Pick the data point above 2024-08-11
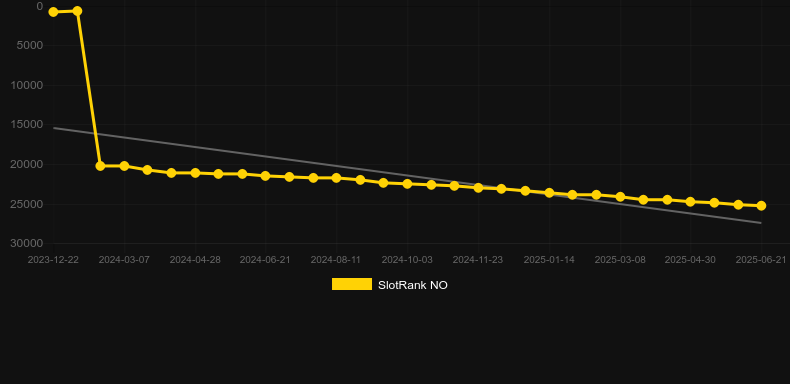Screen dimensions: 790x384 (x=337, y=178)
